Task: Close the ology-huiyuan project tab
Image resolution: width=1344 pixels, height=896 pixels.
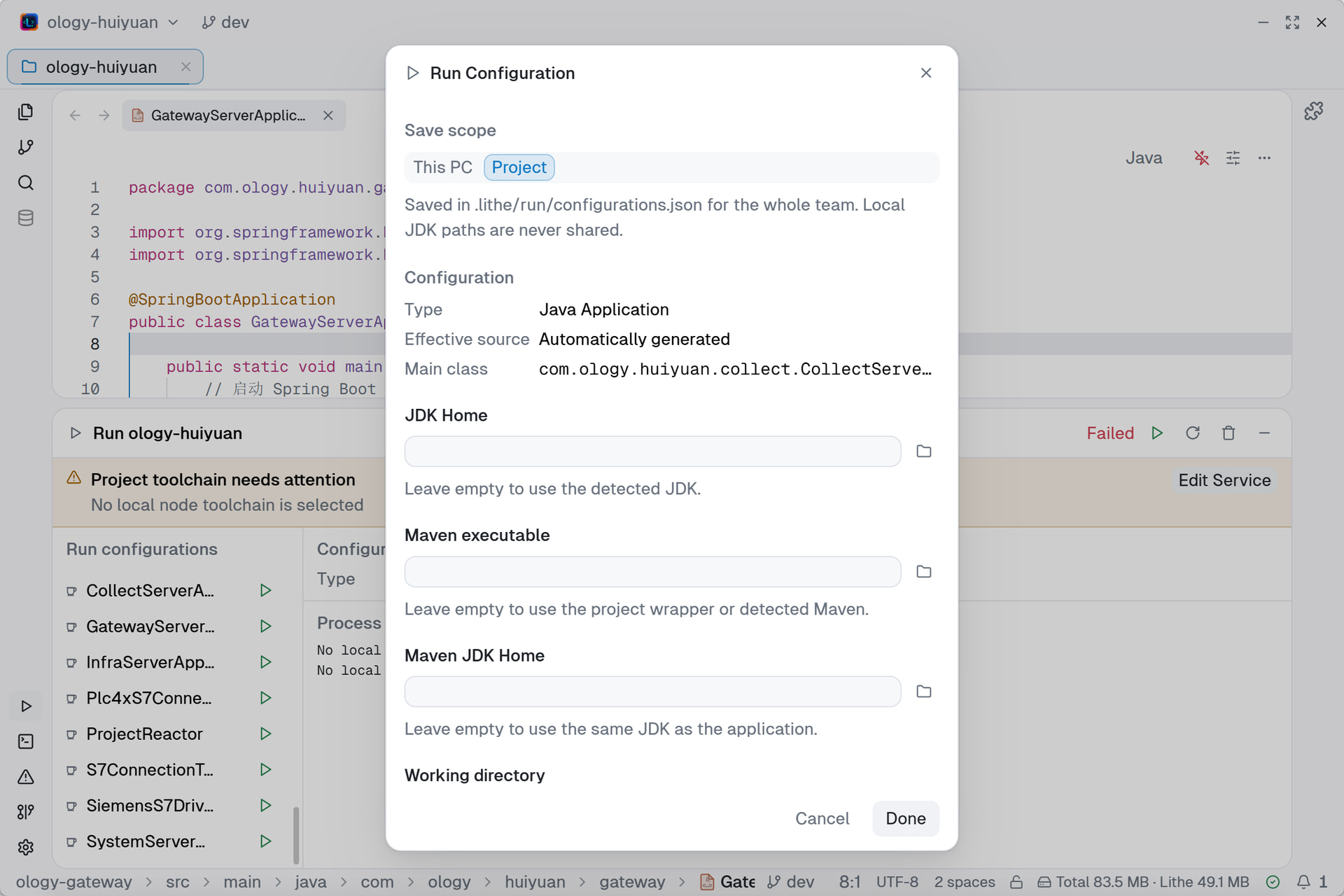Action: 185,66
